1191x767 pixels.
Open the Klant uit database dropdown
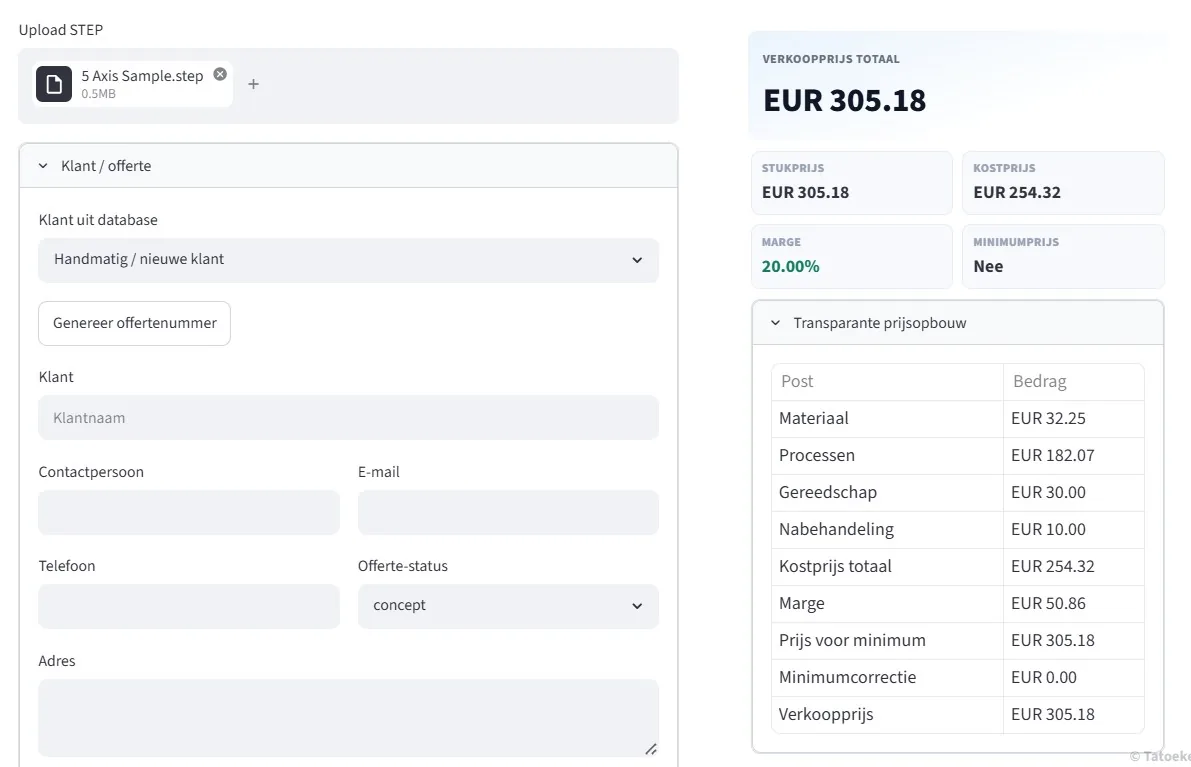point(349,260)
